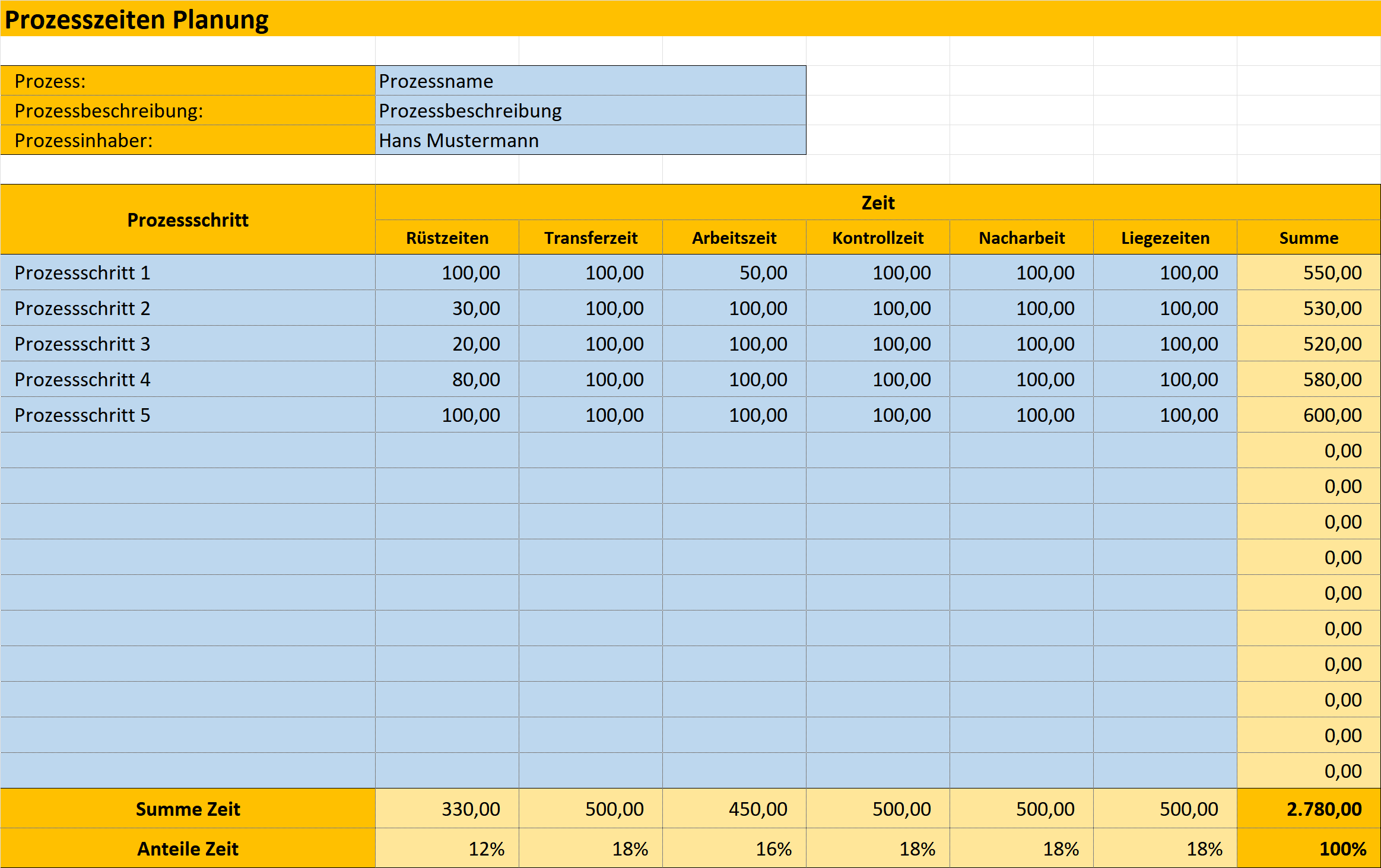Select Rüstzeiten value 30,00 in Prozessschritt 2
This screenshot has height=868, width=1381.
(447, 308)
